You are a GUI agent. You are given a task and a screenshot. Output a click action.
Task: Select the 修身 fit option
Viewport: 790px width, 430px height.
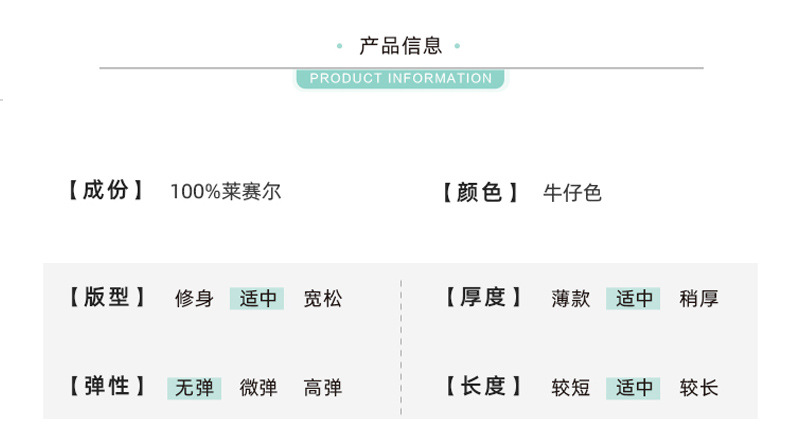[194, 298]
